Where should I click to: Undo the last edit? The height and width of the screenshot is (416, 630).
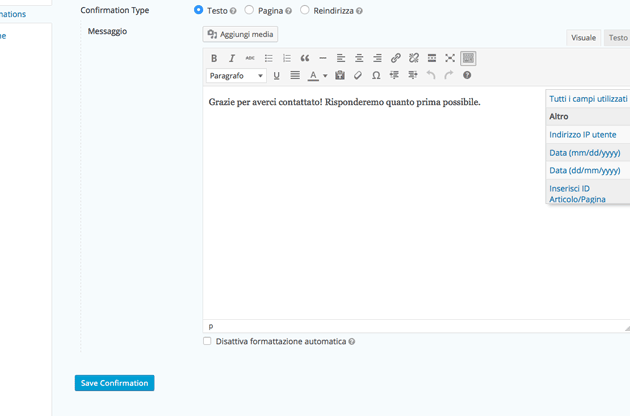tap(431, 76)
